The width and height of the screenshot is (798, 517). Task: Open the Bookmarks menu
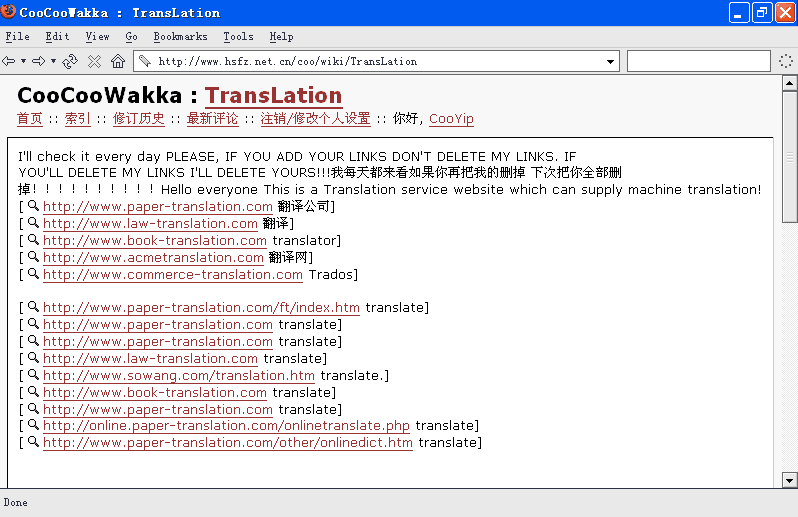pos(180,37)
